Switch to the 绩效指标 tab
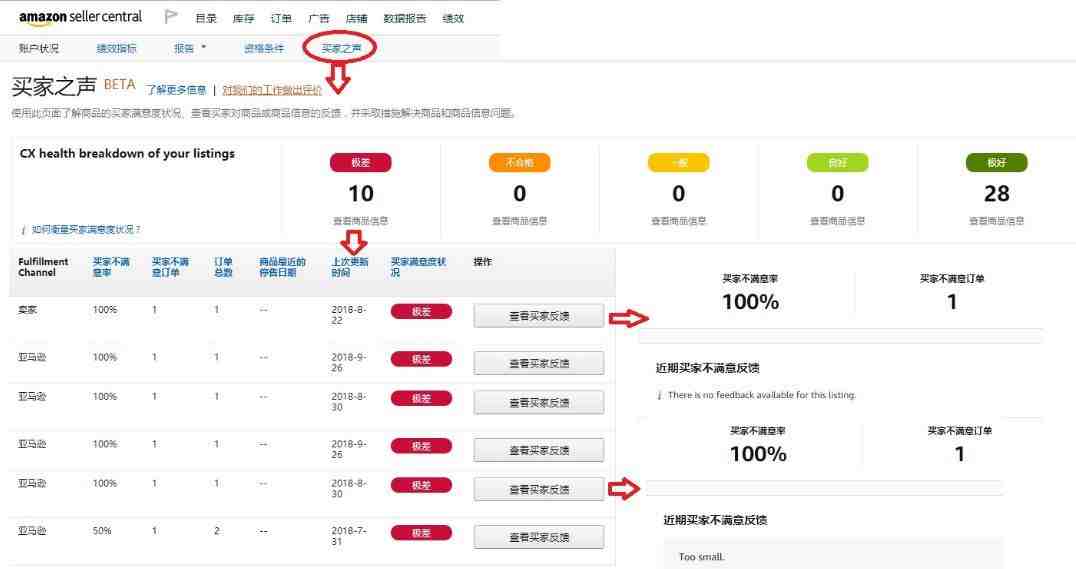This screenshot has width=1076, height=569. click(117, 48)
